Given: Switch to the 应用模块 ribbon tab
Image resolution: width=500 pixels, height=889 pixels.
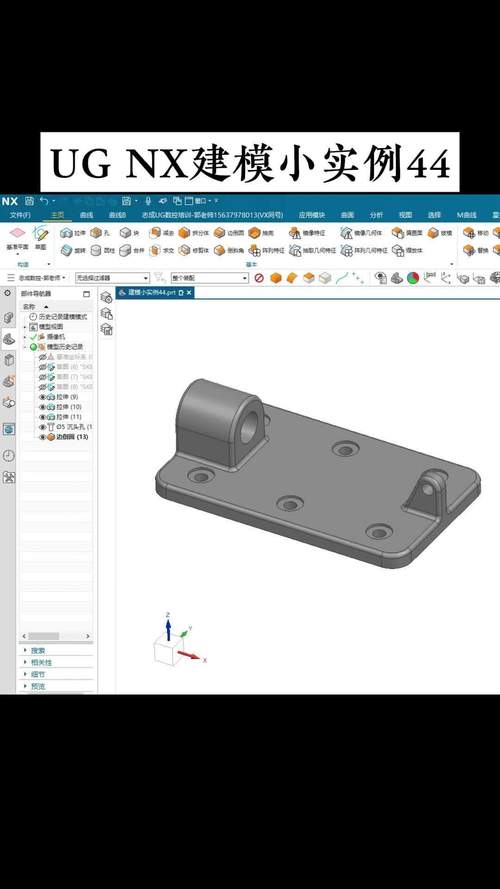Looking at the screenshot, I should point(312,215).
